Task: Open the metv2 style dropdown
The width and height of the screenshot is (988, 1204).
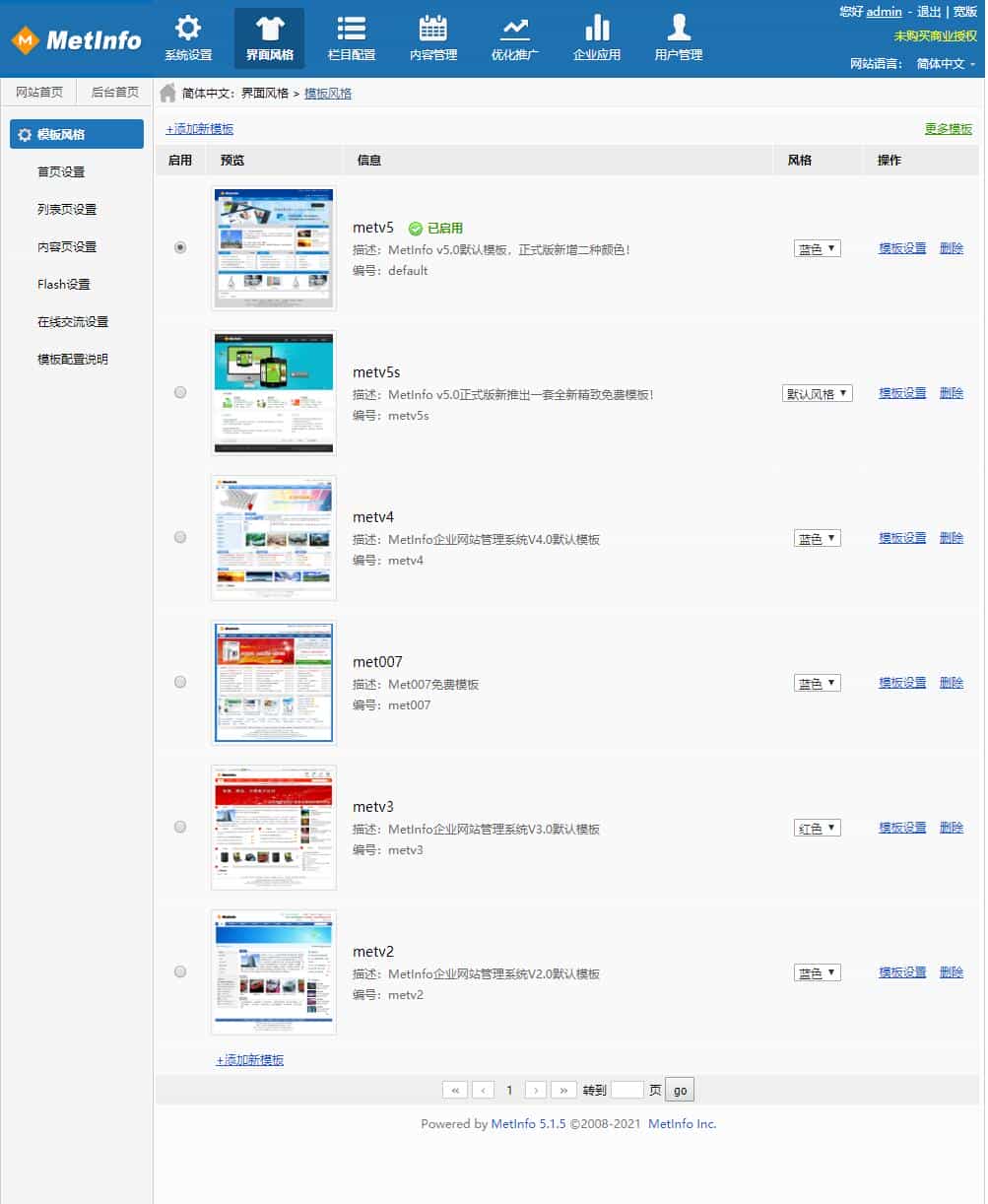Action: 818,972
